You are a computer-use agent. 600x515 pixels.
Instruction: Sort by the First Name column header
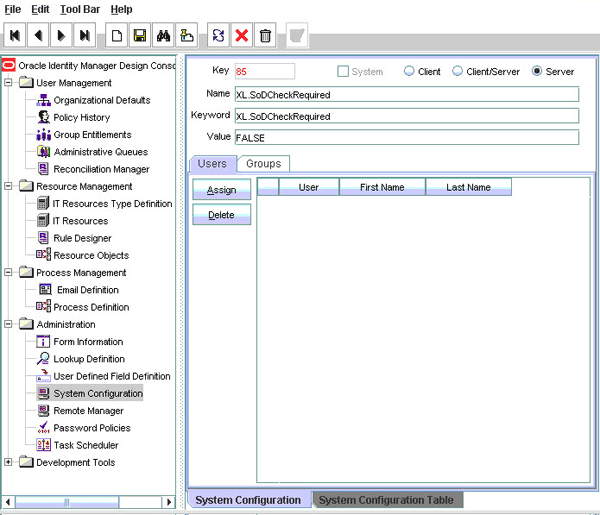coord(382,187)
